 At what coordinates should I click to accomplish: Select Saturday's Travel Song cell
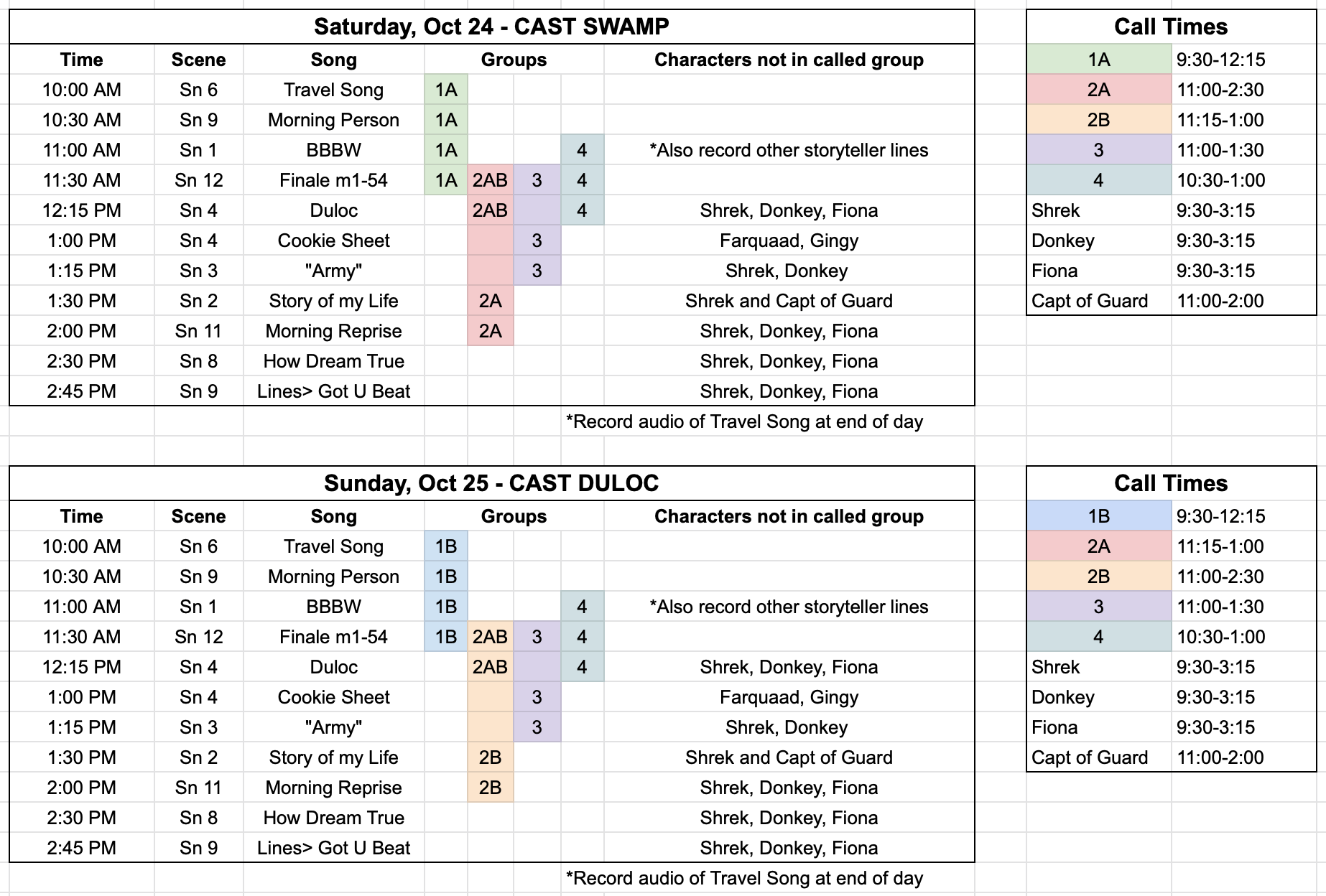tap(333, 90)
